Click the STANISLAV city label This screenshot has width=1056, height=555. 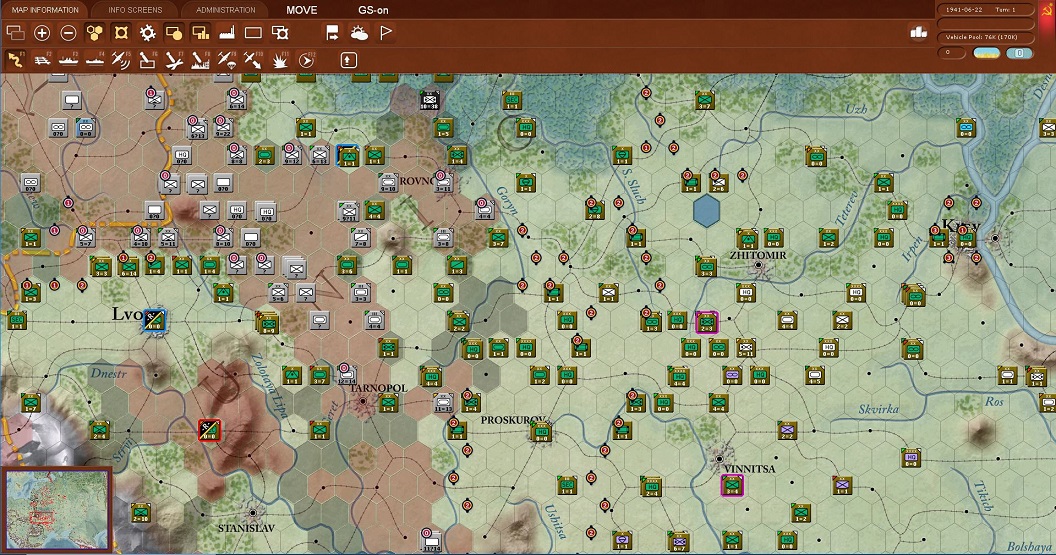click(x=246, y=528)
